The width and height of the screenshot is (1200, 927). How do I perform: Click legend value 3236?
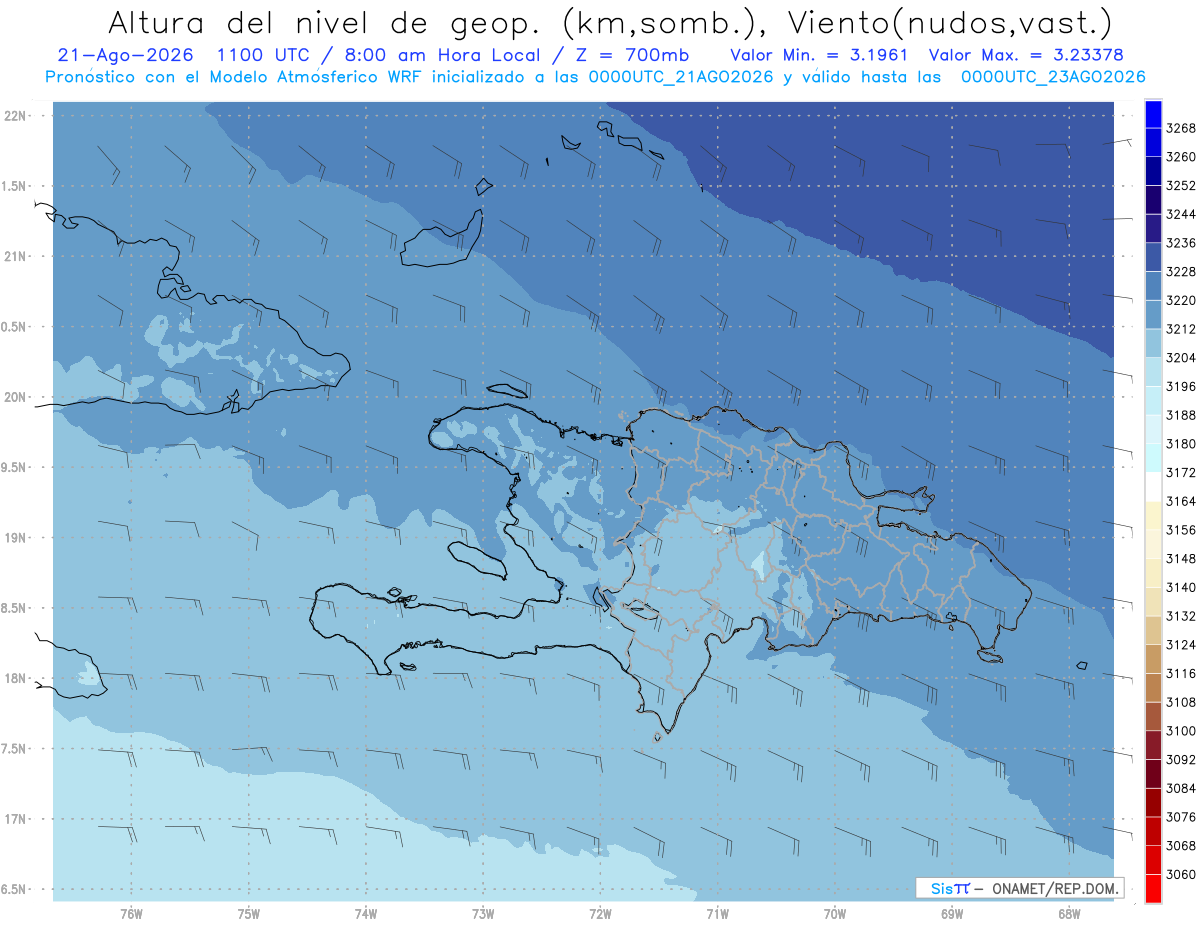click(1181, 243)
